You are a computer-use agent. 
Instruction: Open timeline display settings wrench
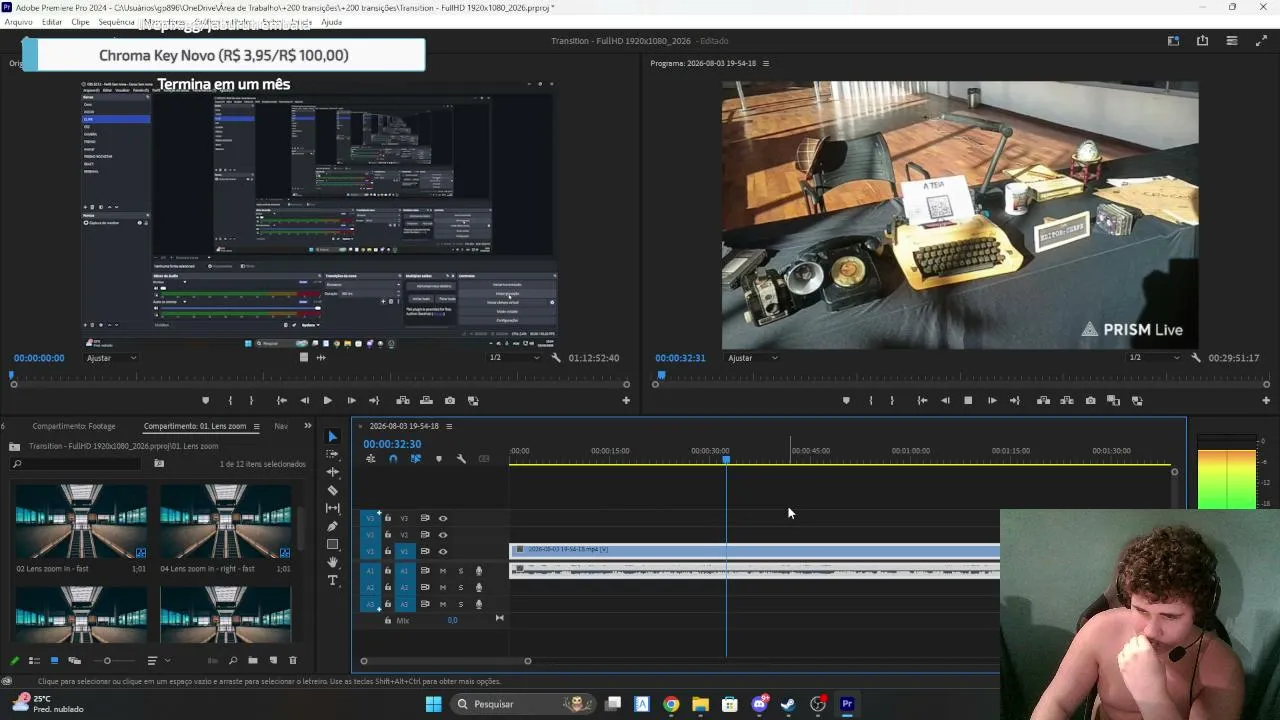click(x=461, y=459)
